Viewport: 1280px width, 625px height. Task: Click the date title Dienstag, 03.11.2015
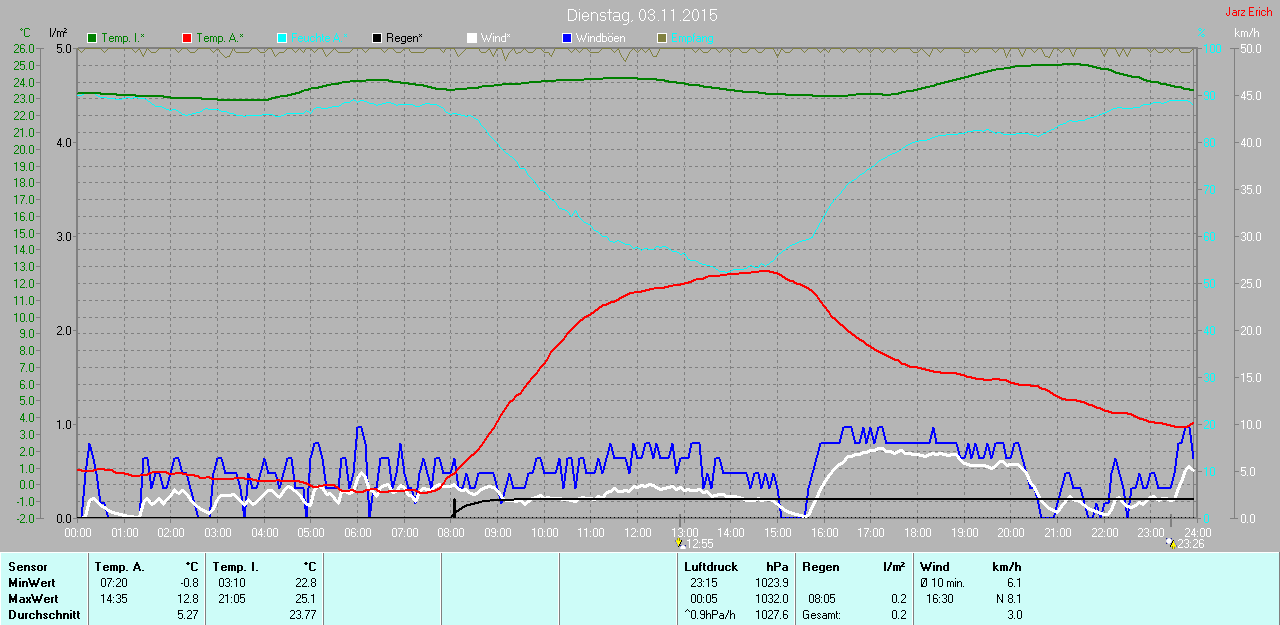641,16
